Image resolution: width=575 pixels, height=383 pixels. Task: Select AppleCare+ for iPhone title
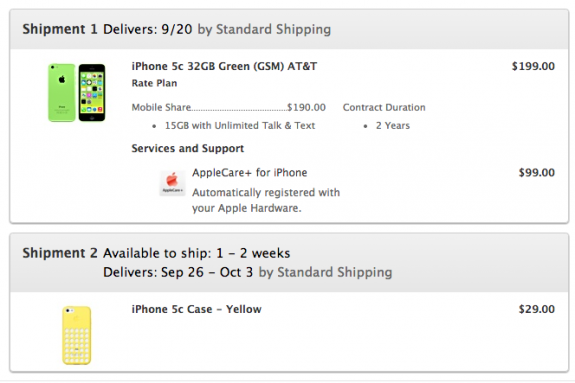point(249,173)
